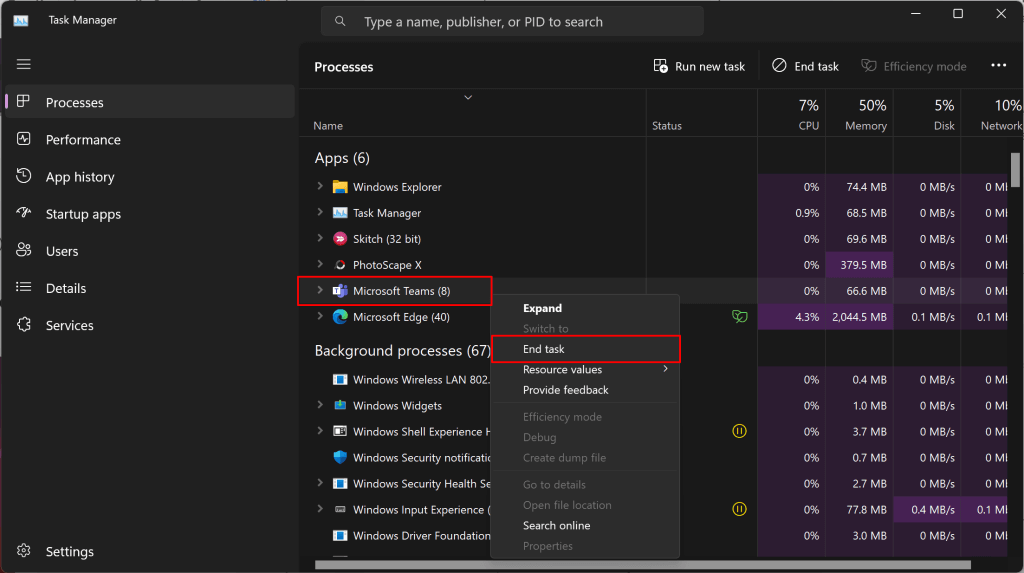Expand the Microsoft Edge (40) process tree
1024x573 pixels.
click(320, 316)
